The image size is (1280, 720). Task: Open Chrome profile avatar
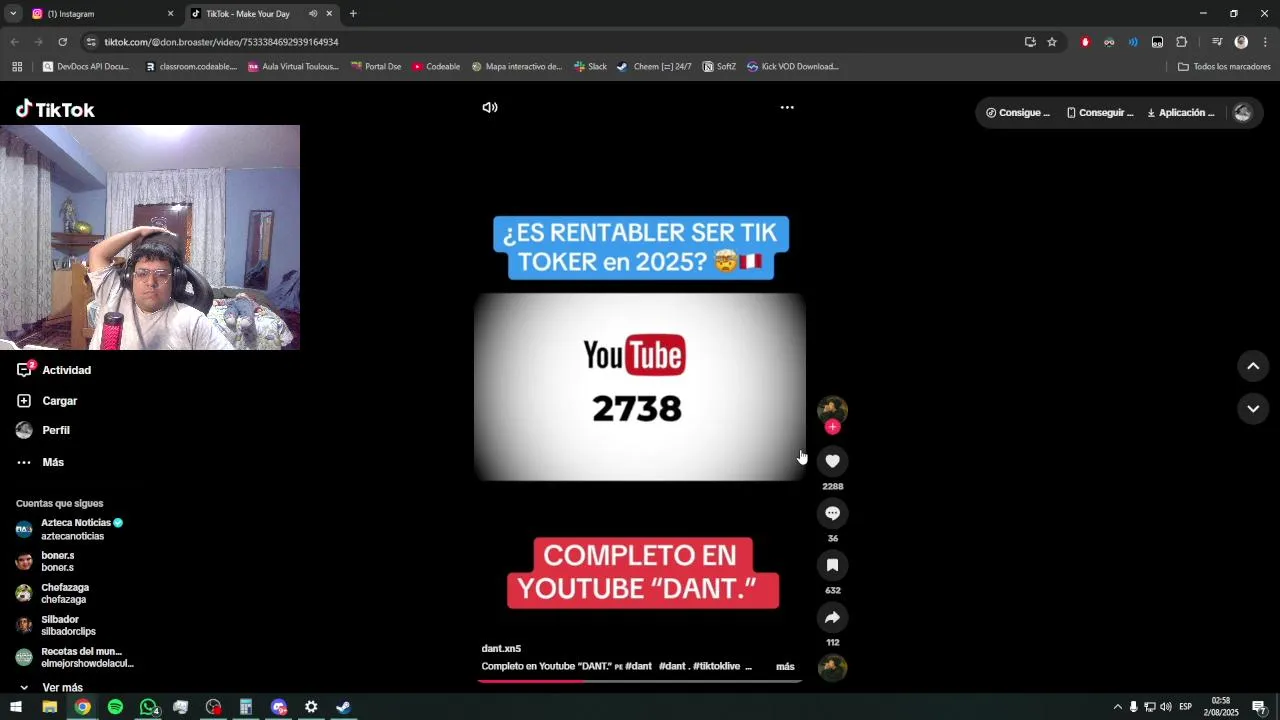point(1241,42)
